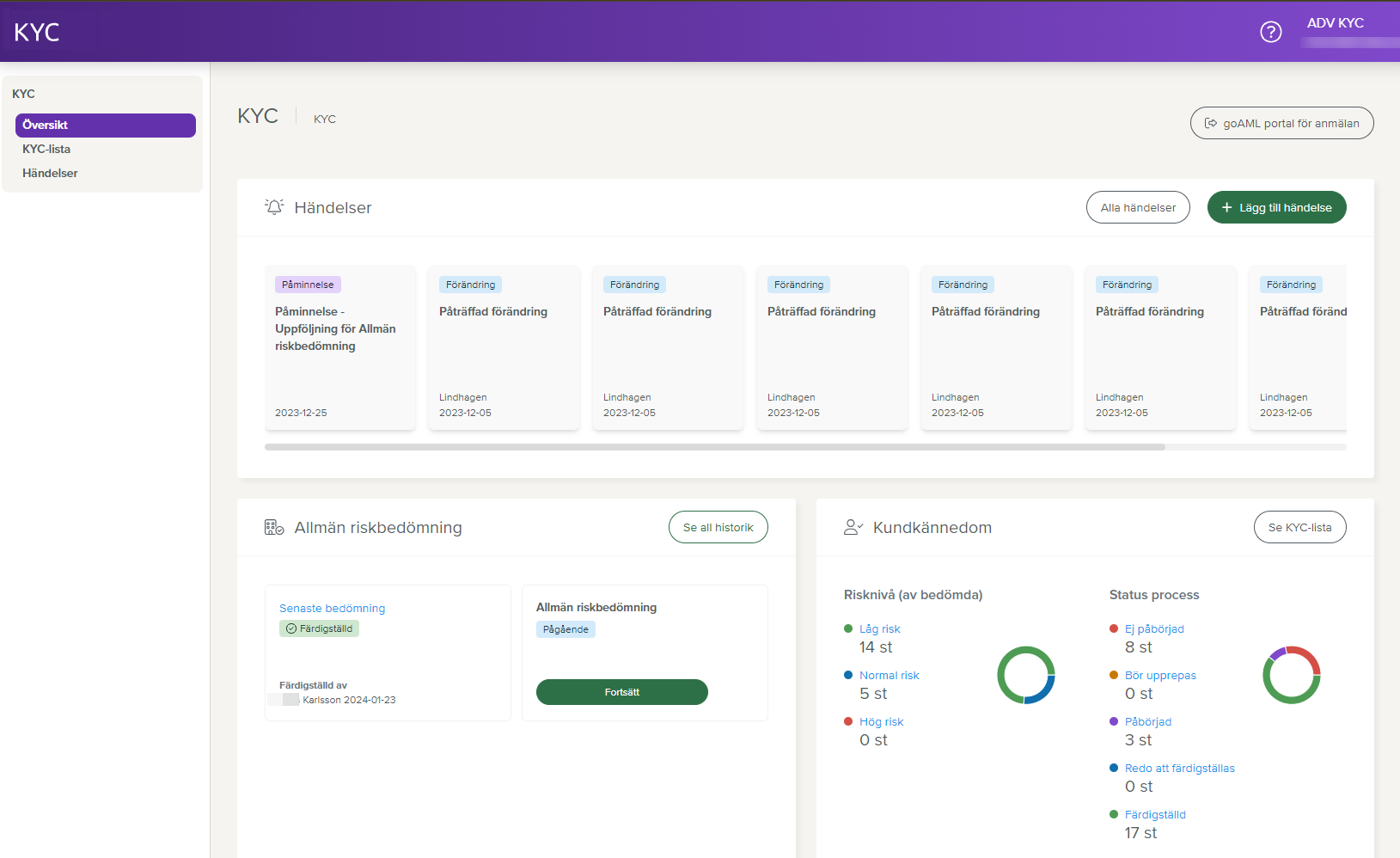The height and width of the screenshot is (858, 1400).
Task: Open goAML portal för anmälan
Action: tap(1281, 123)
